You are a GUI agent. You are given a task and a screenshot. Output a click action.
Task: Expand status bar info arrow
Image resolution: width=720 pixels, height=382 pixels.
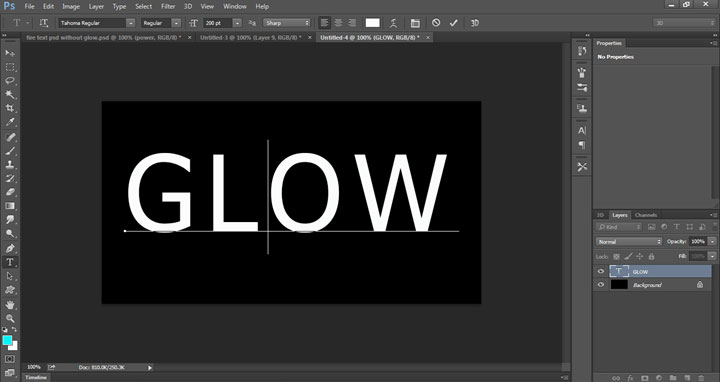point(150,367)
